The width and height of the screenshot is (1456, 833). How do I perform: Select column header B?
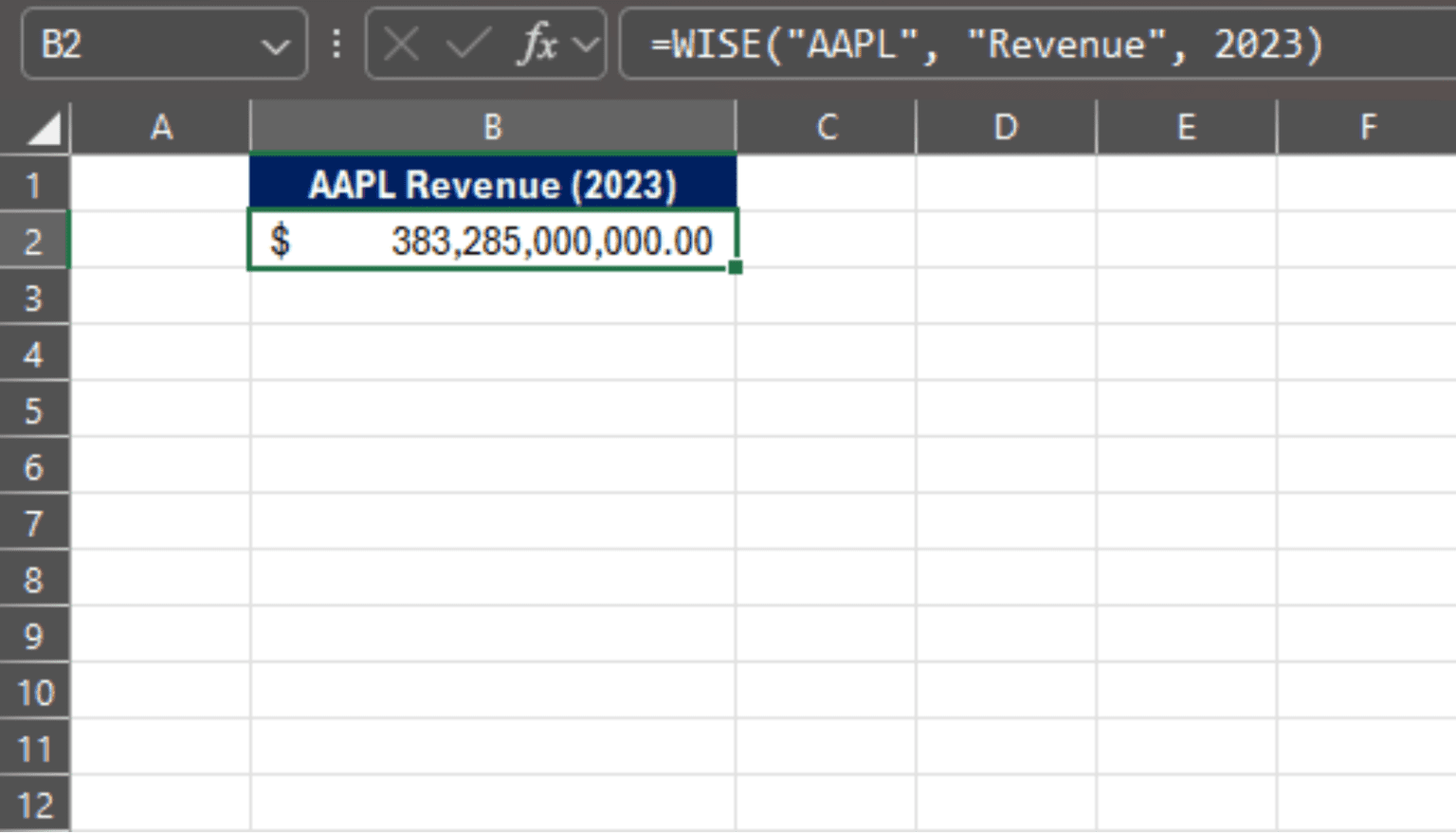click(x=491, y=126)
